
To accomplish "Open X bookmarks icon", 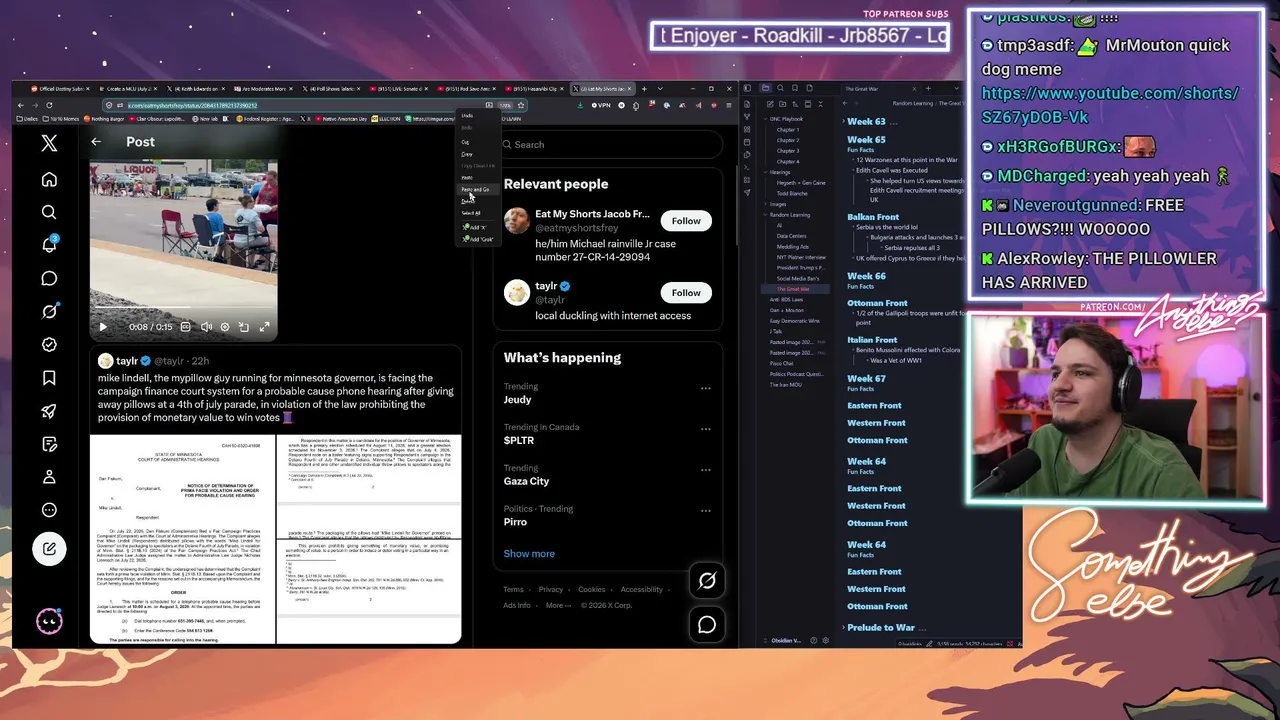I will click(x=49, y=377).
